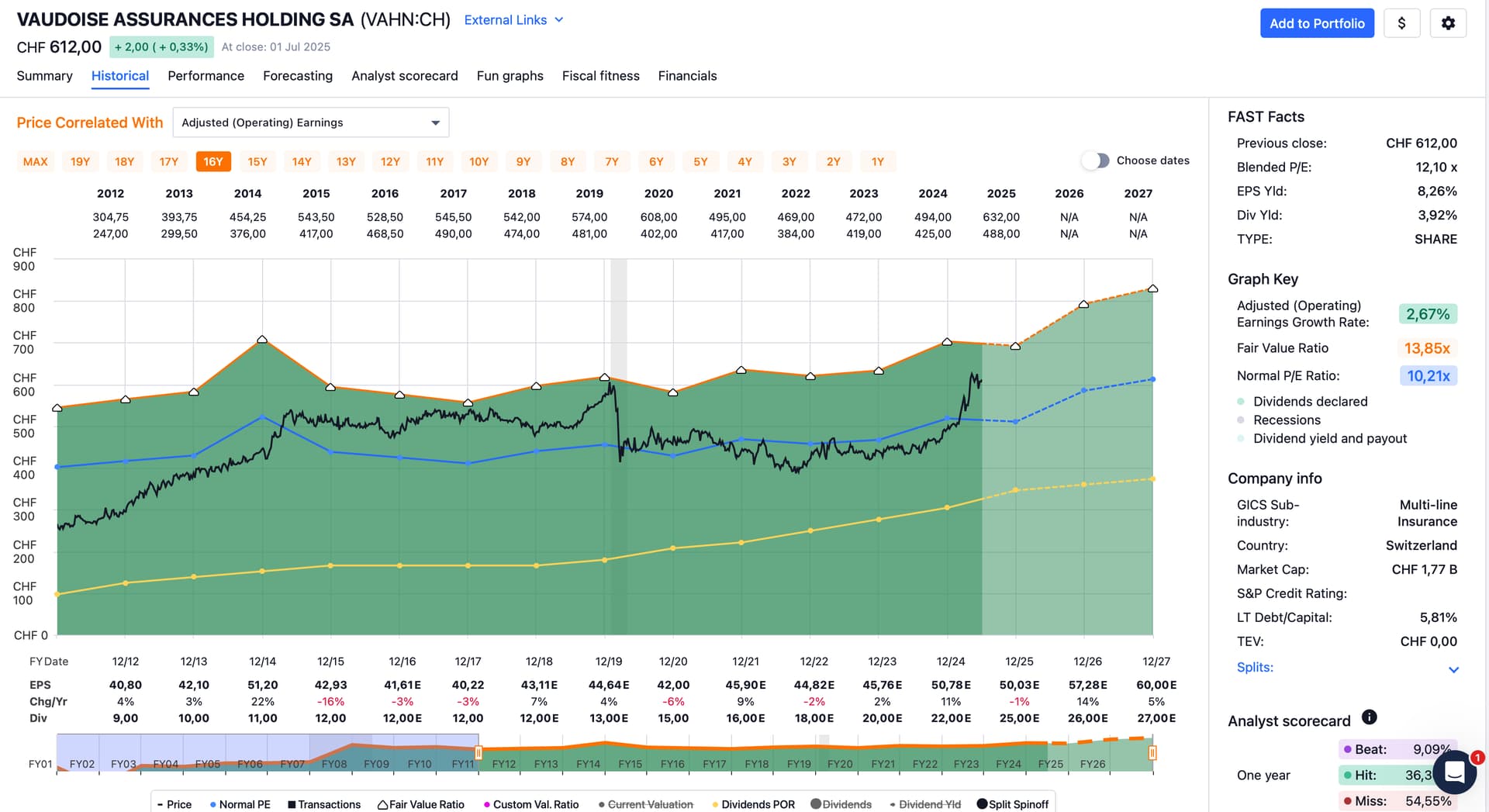Click the Fair Value Ratio 13,85x badge
The height and width of the screenshot is (812, 1489).
point(1428,348)
